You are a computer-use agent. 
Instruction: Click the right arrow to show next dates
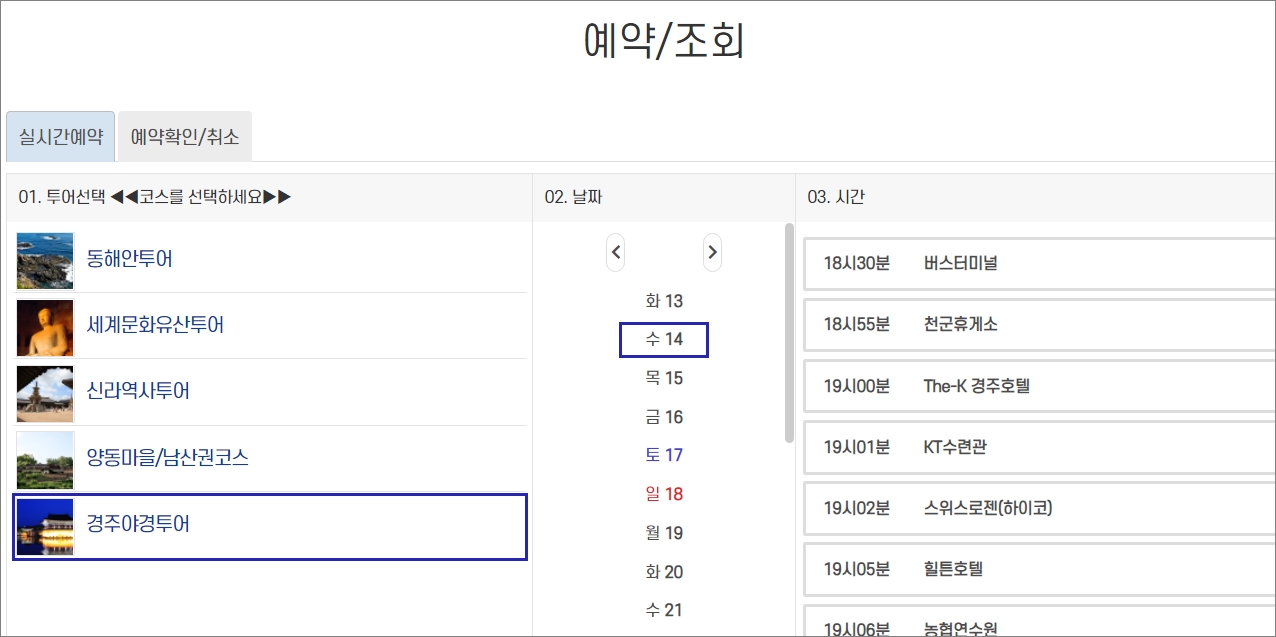pos(711,252)
